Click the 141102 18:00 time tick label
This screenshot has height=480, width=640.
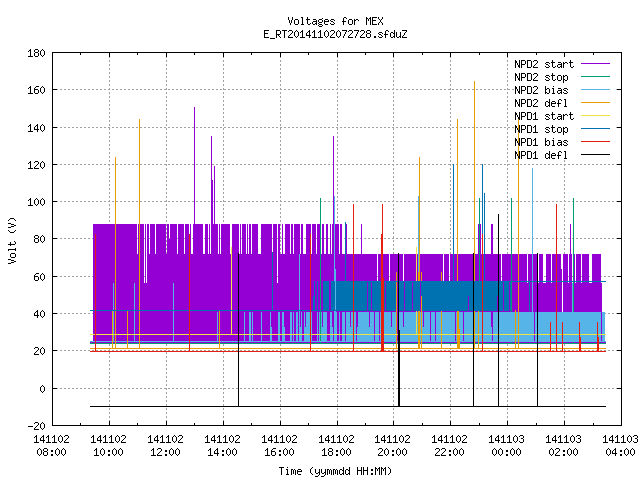(336, 446)
